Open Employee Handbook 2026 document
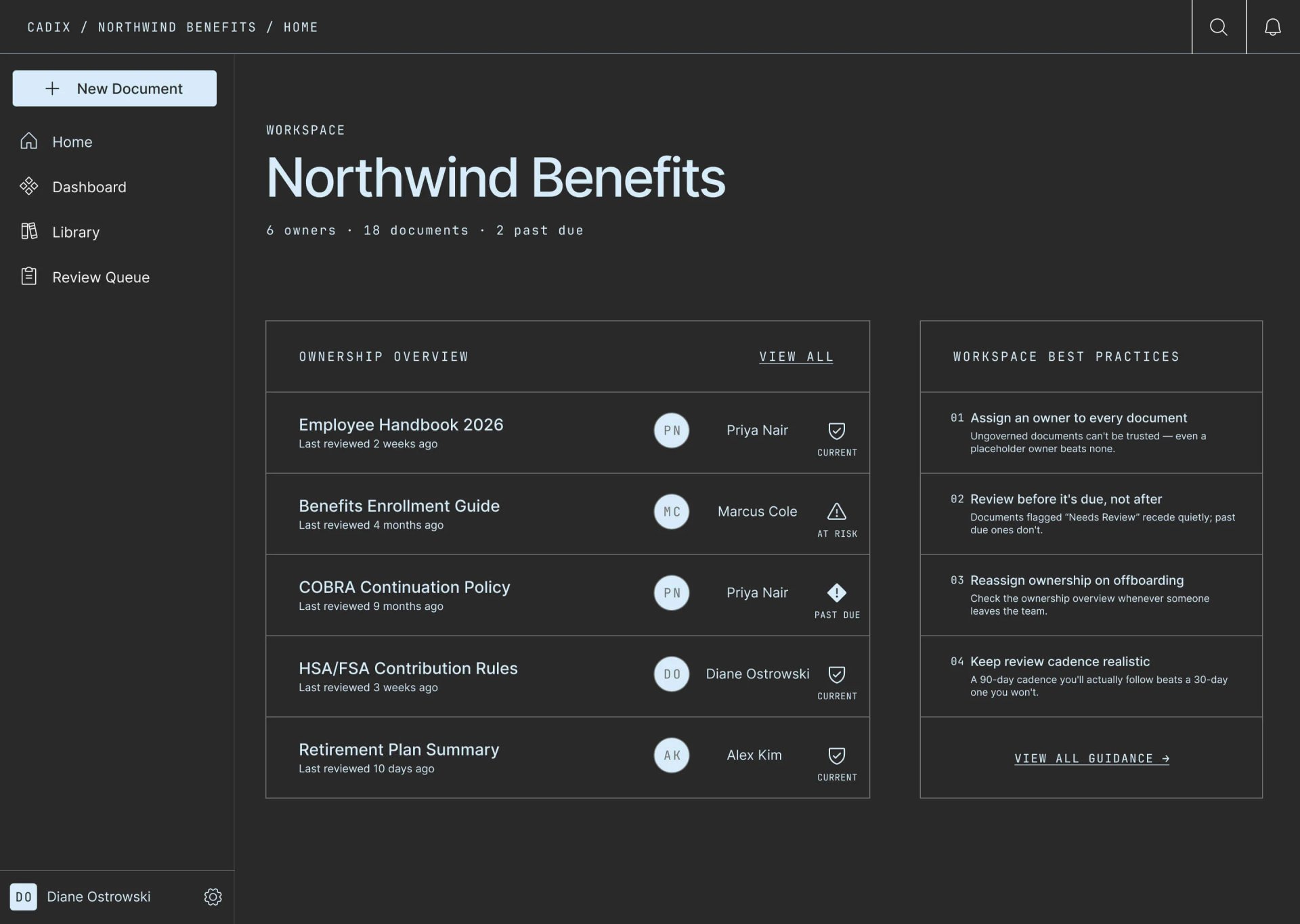 (x=401, y=424)
